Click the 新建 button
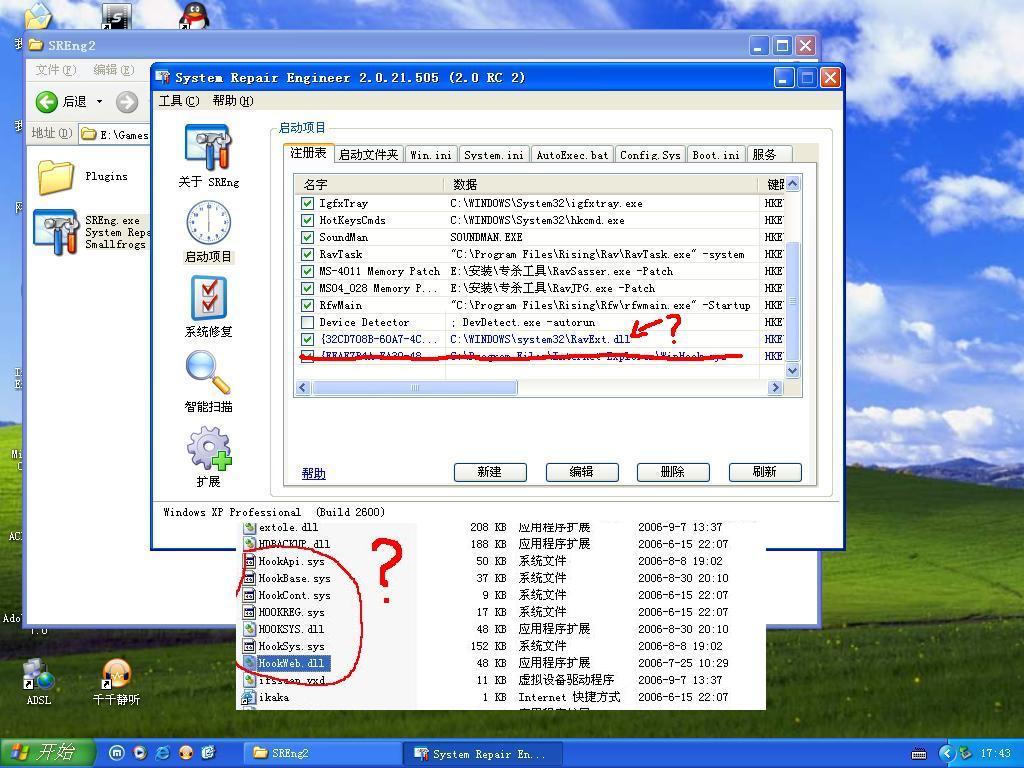This screenshot has width=1024, height=768. click(x=490, y=472)
